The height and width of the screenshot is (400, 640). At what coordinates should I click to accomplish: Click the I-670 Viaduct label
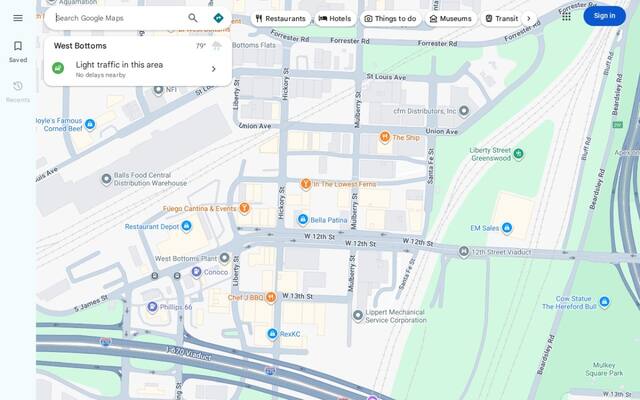[x=189, y=353]
